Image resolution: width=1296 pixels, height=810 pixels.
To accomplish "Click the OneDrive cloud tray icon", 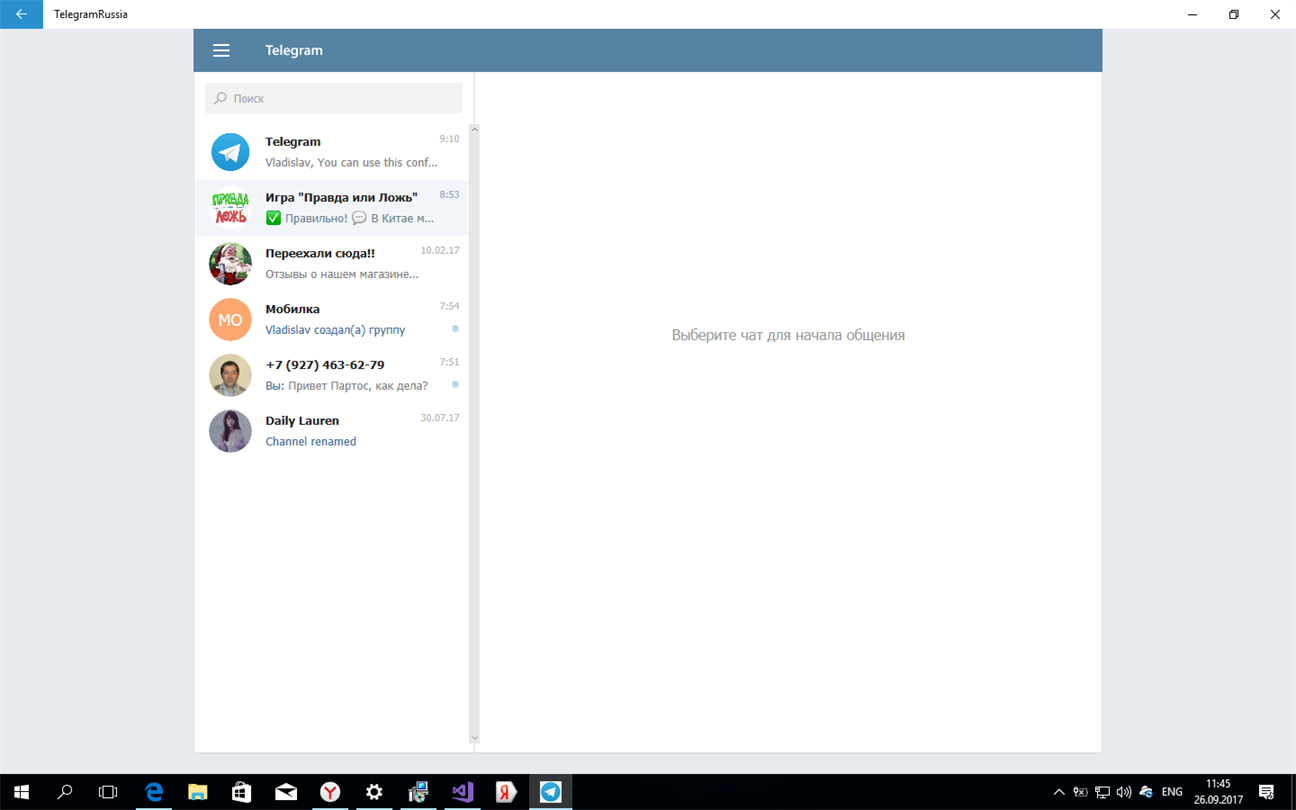I will 1146,792.
